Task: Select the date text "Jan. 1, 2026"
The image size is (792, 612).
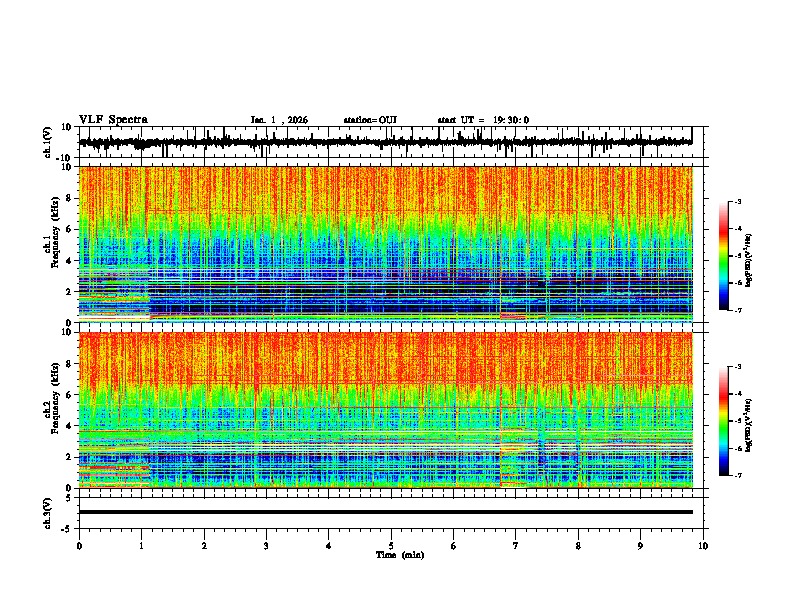Action: click(x=279, y=120)
